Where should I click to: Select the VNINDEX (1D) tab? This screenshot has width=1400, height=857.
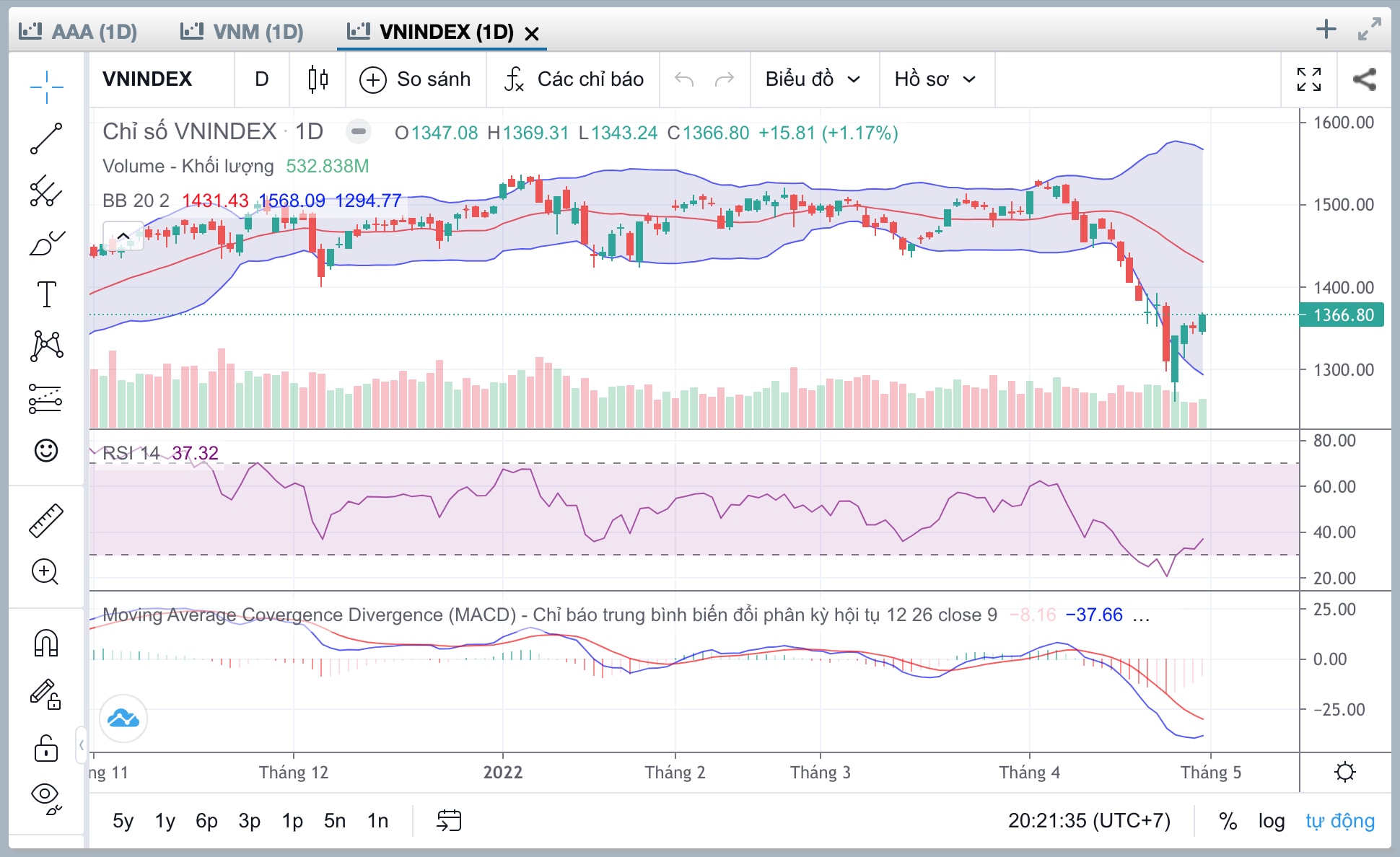pos(431,32)
